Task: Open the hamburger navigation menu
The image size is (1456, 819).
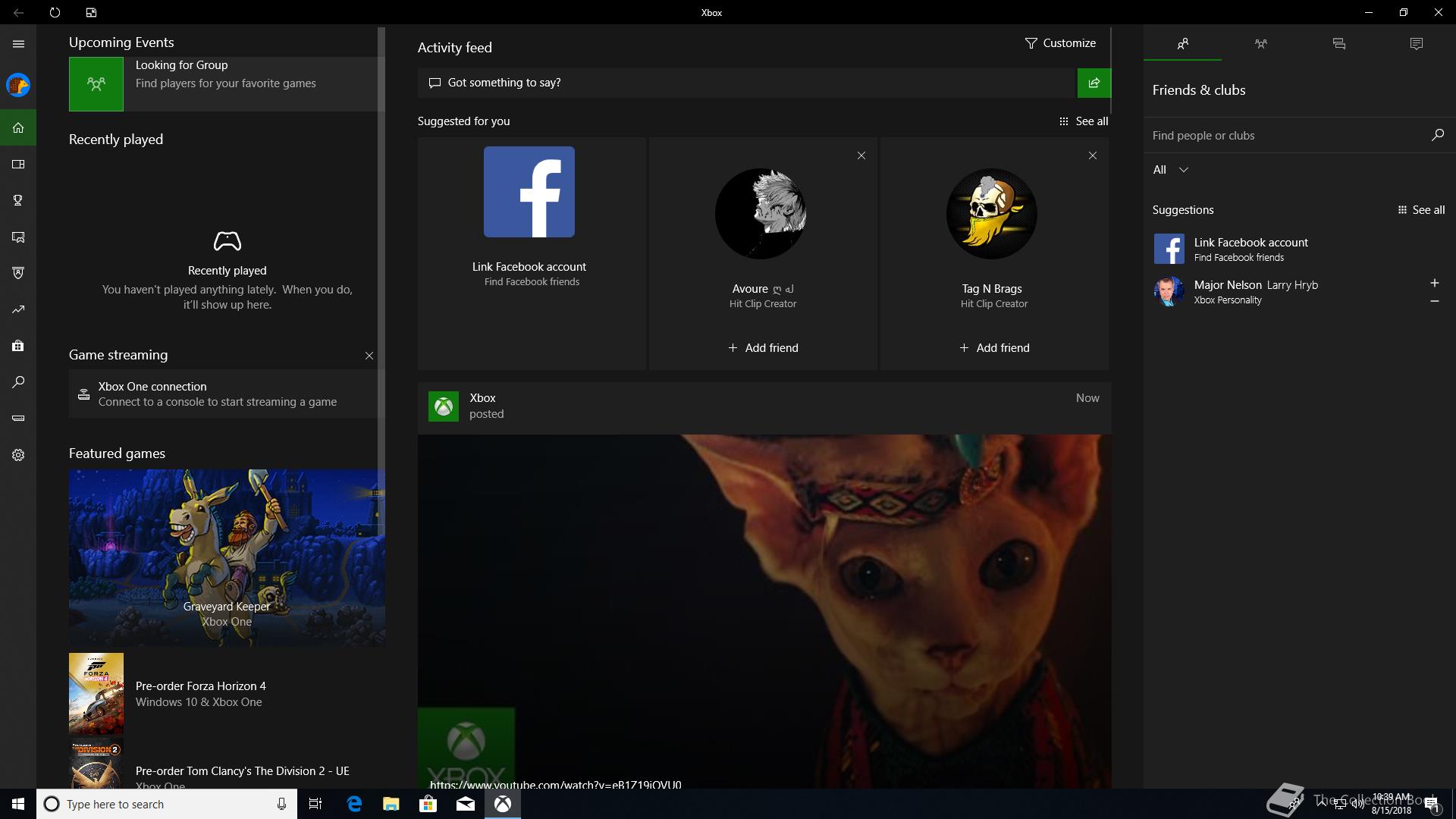Action: 18,44
